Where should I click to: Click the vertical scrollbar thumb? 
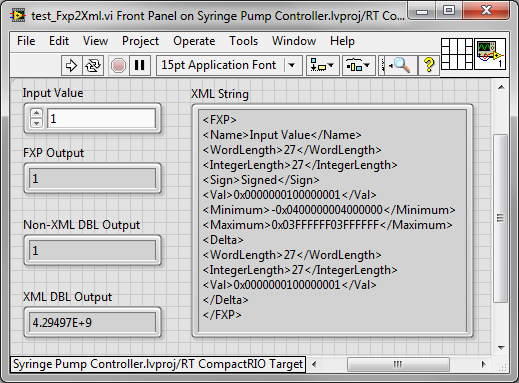[x=500, y=218]
